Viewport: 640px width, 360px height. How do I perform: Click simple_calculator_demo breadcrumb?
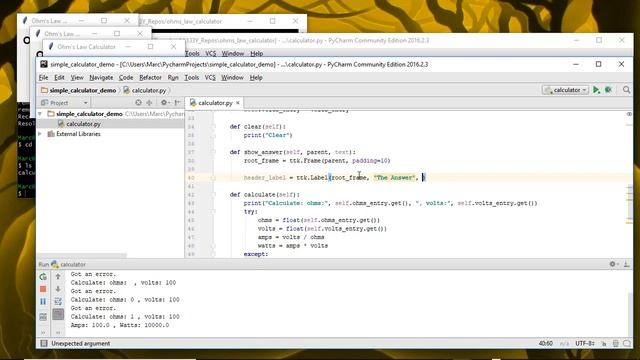(x=79, y=90)
